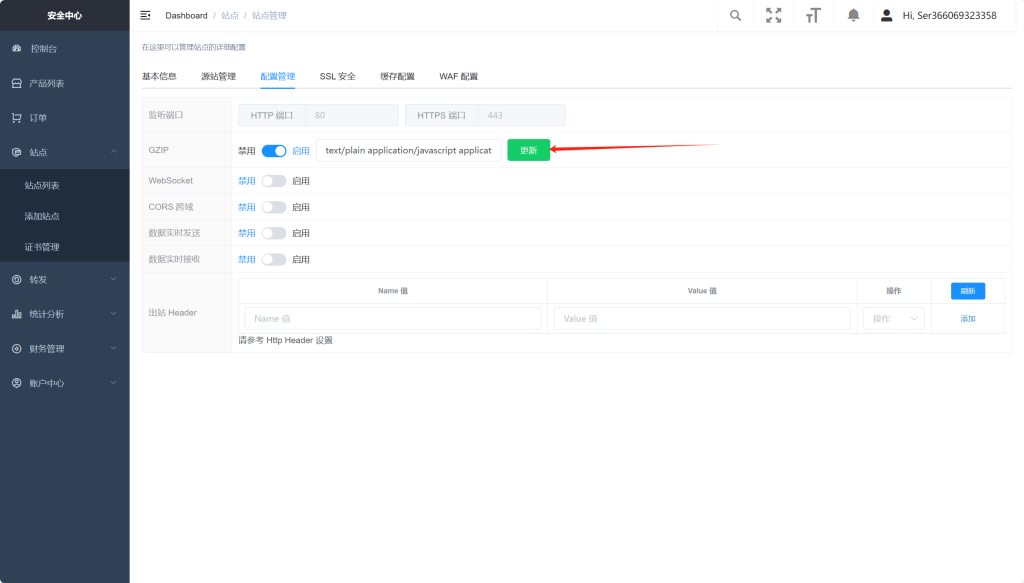Open the 控制台 dashboard menu item

(x=43, y=48)
